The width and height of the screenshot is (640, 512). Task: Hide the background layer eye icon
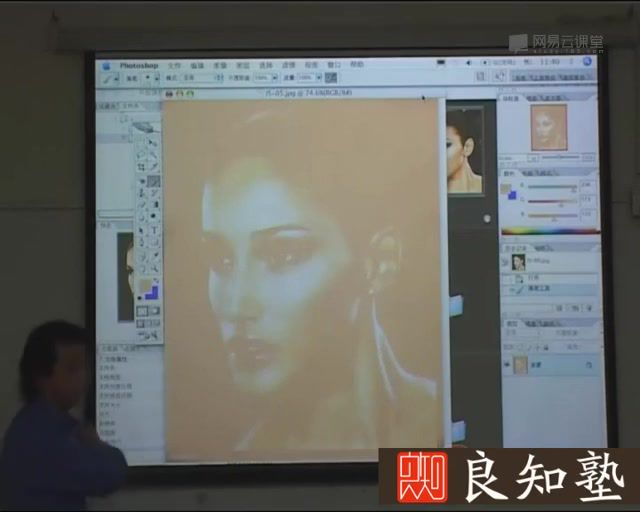point(507,365)
